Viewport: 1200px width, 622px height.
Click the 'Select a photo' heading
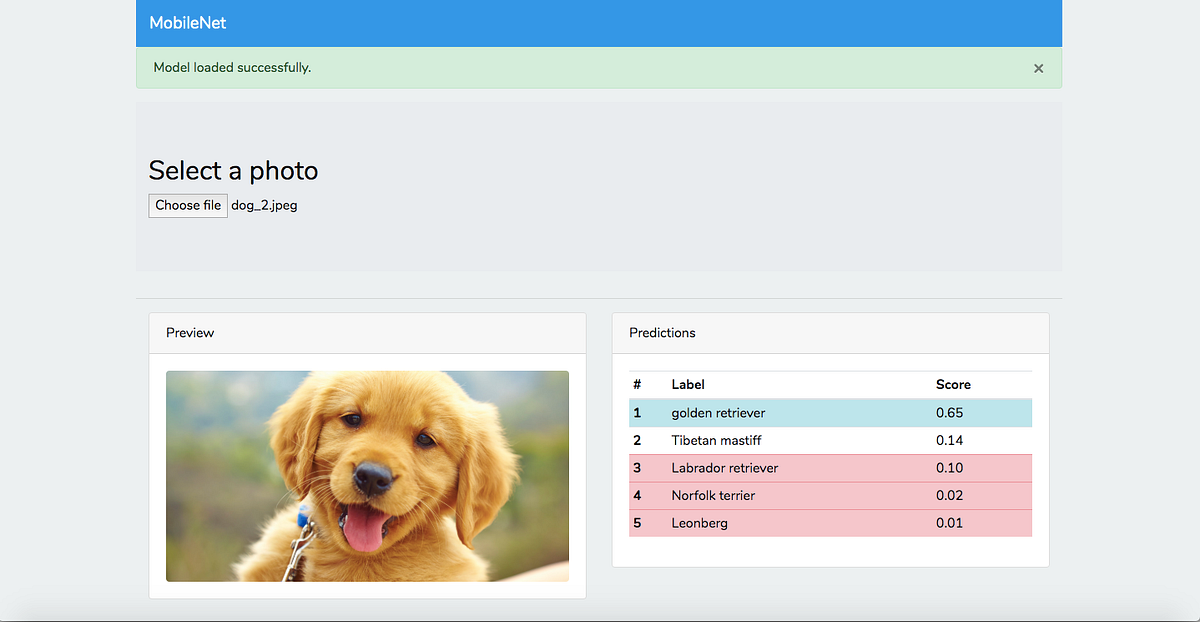coord(233,171)
